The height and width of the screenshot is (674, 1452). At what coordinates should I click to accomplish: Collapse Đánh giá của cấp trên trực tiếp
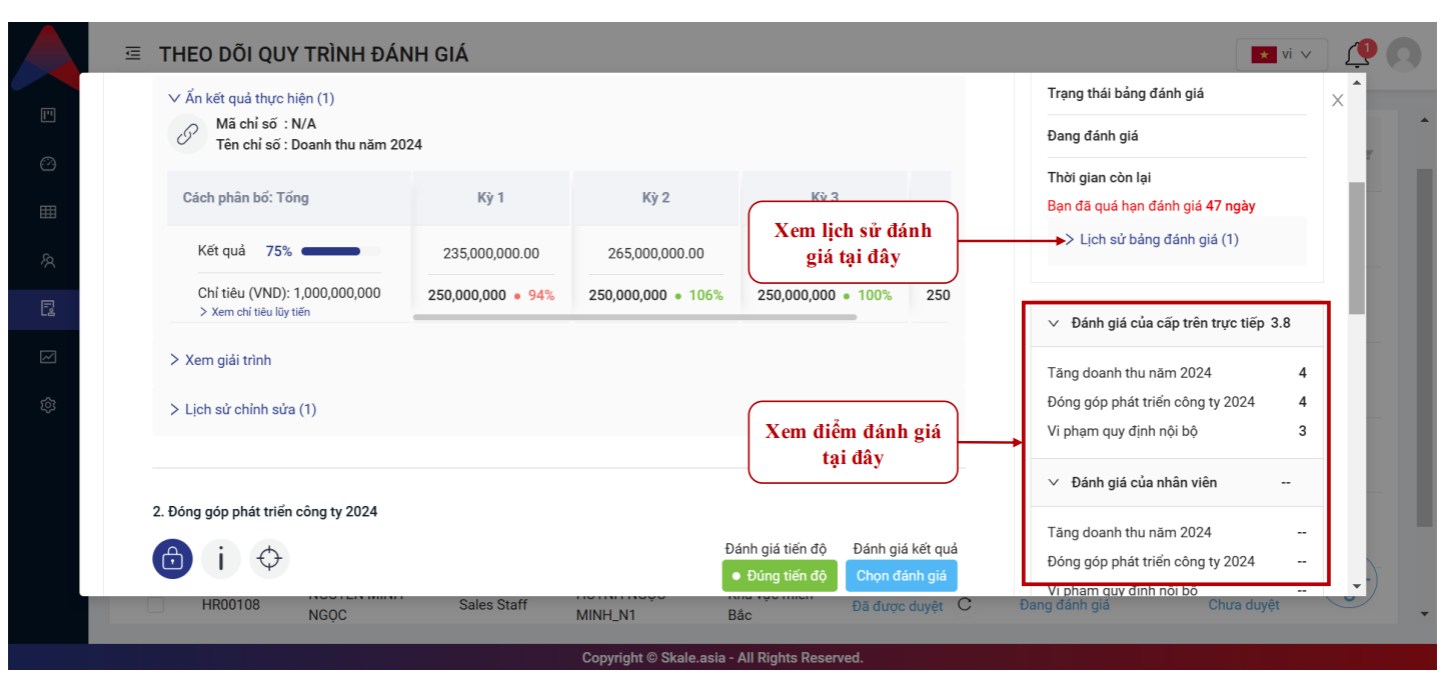[x=1054, y=323]
